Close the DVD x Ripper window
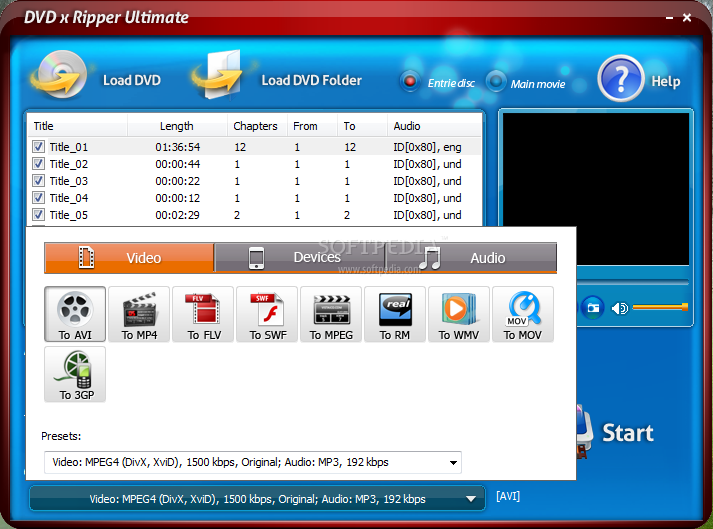 click(687, 17)
